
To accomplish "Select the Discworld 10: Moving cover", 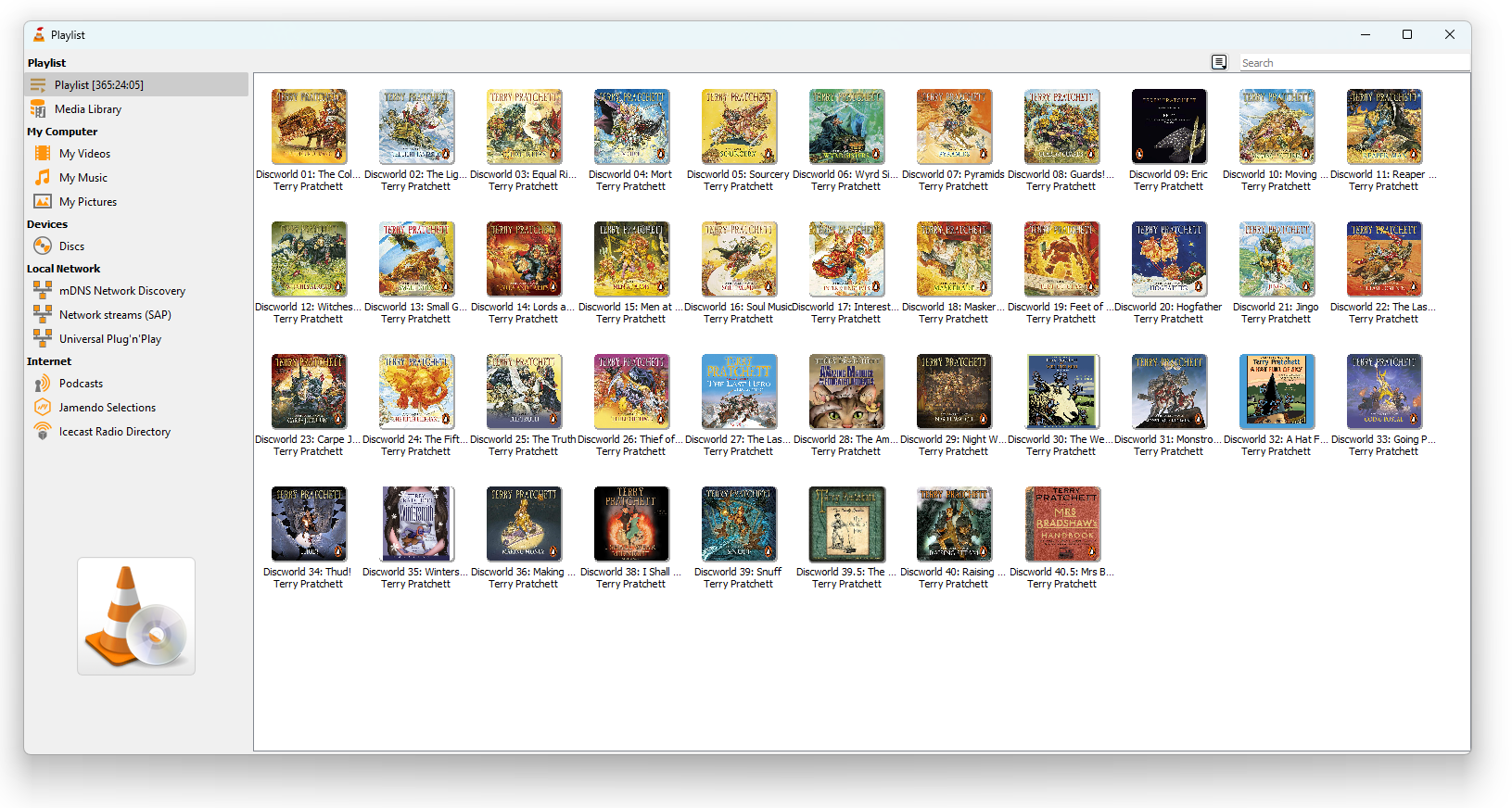I will [x=1277, y=127].
